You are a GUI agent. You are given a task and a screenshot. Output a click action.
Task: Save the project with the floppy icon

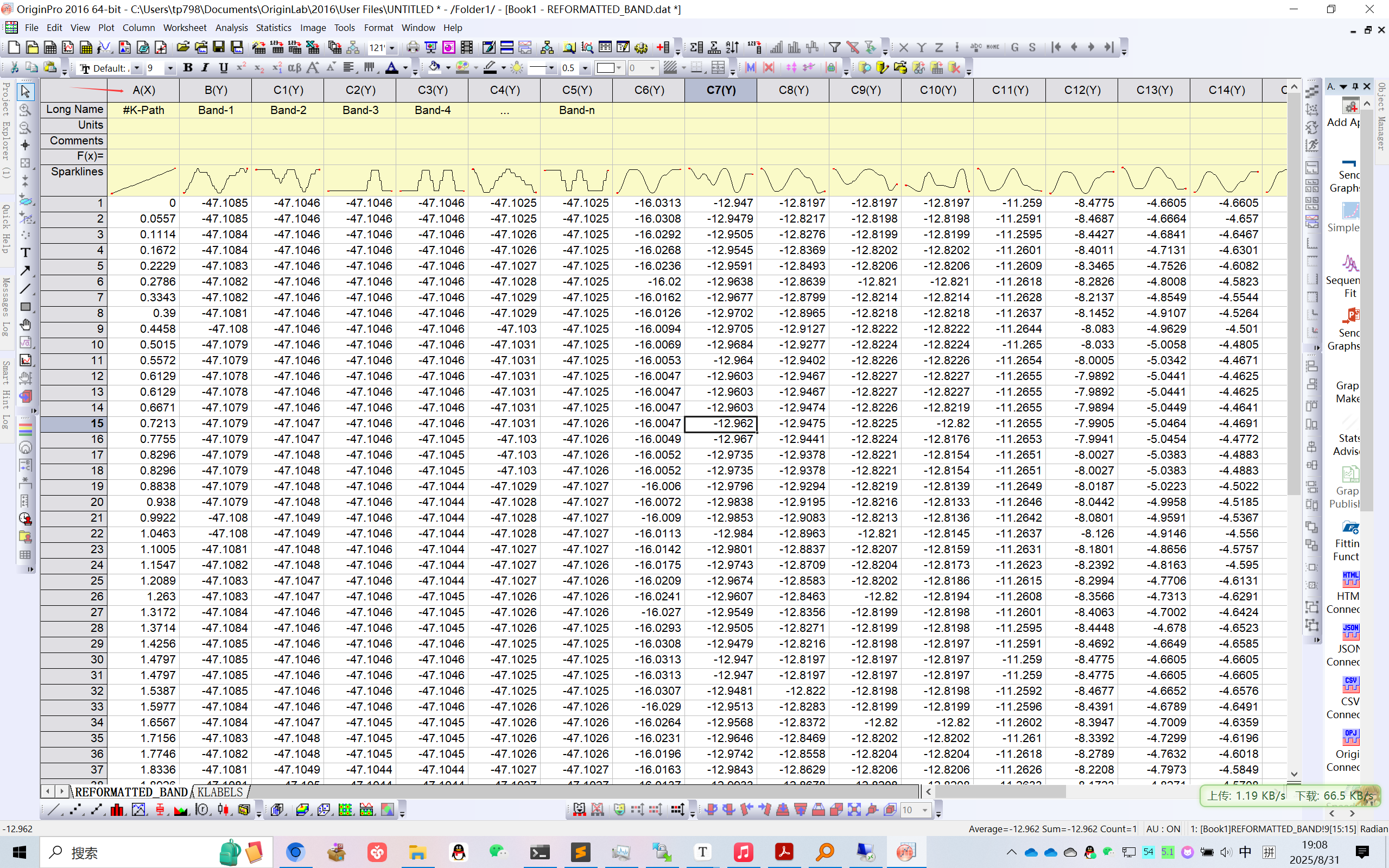click(x=219, y=48)
